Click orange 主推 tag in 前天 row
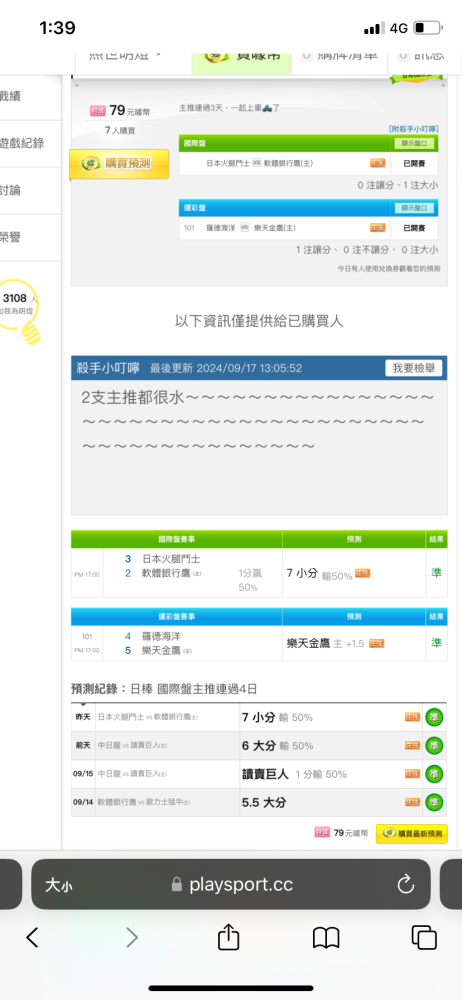 point(412,745)
